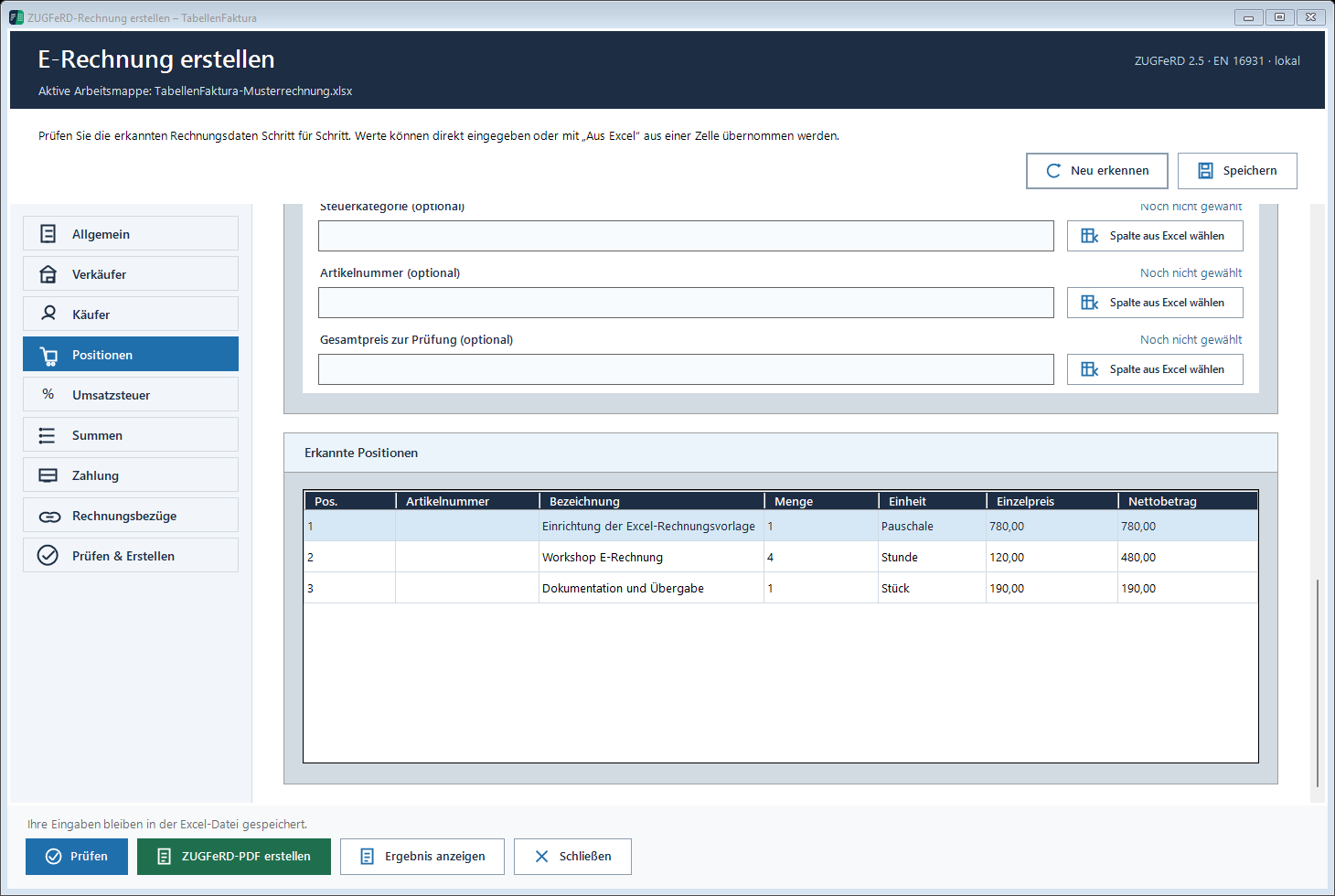This screenshot has width=1335, height=896.
Task: Focus the Artikelnummer text field
Action: pyautogui.click(x=686, y=303)
